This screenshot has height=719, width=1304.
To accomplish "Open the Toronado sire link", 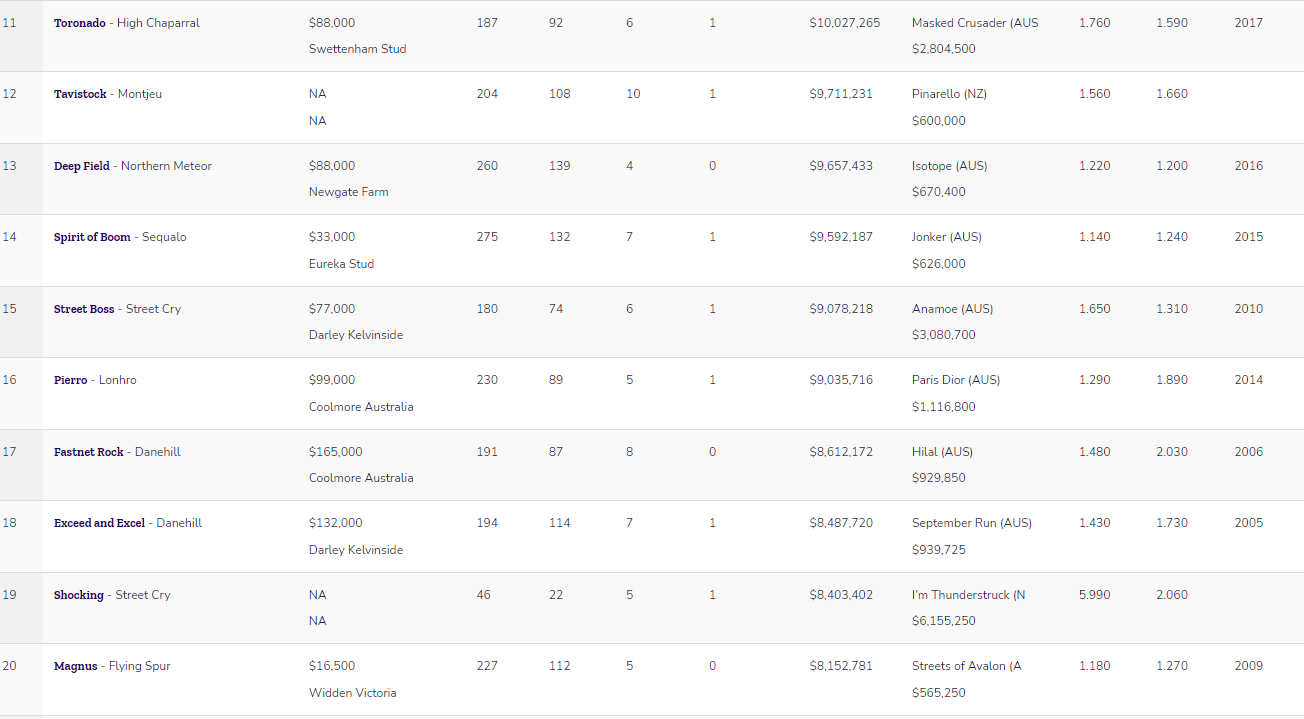I will 80,23.
